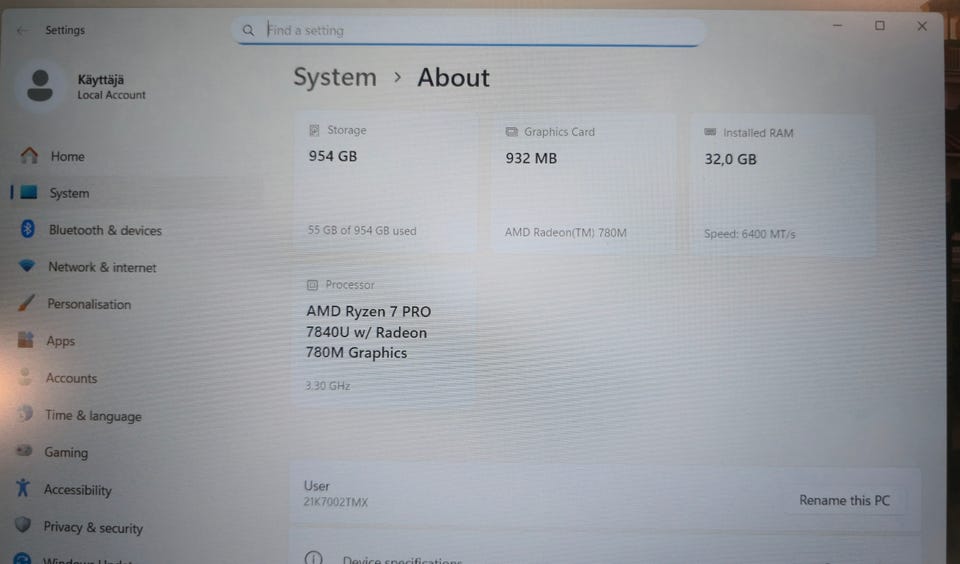
Task: Click the Bluetooth icon in sidebar
Action: point(28,229)
